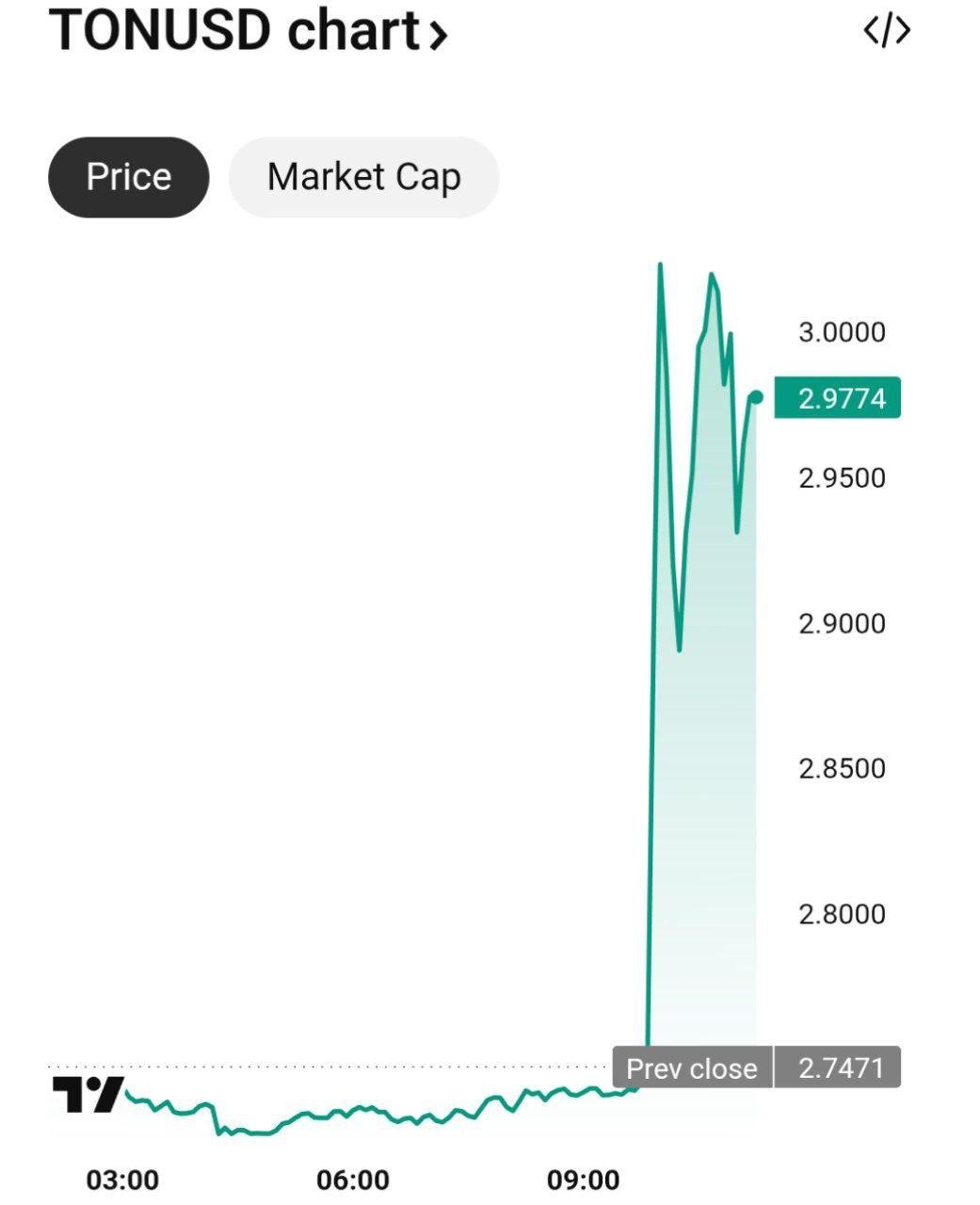Click the 2.8000 price axis label
The width and height of the screenshot is (980, 1205).
pyautogui.click(x=843, y=914)
